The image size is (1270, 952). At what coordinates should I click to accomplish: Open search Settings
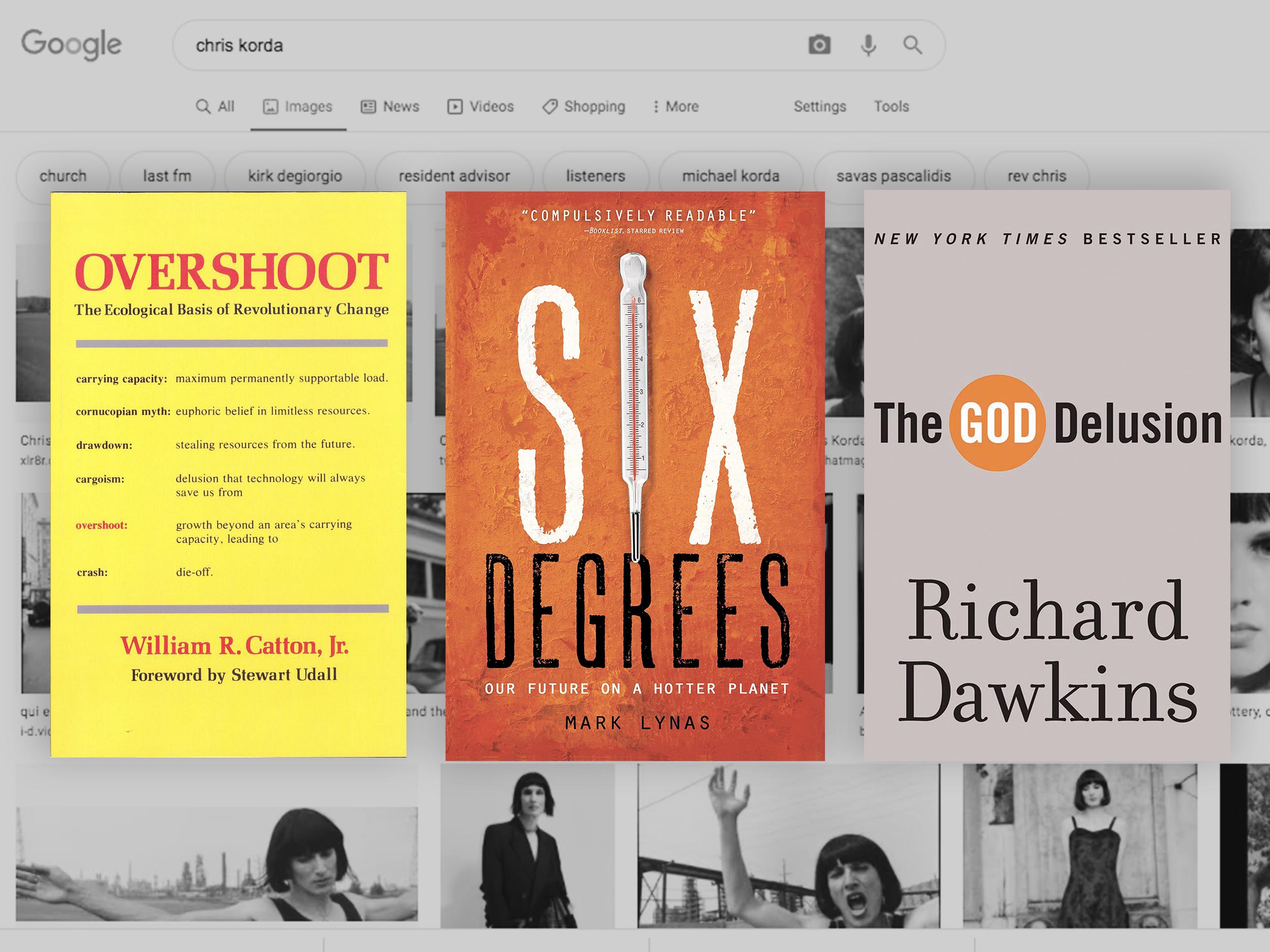tap(820, 107)
